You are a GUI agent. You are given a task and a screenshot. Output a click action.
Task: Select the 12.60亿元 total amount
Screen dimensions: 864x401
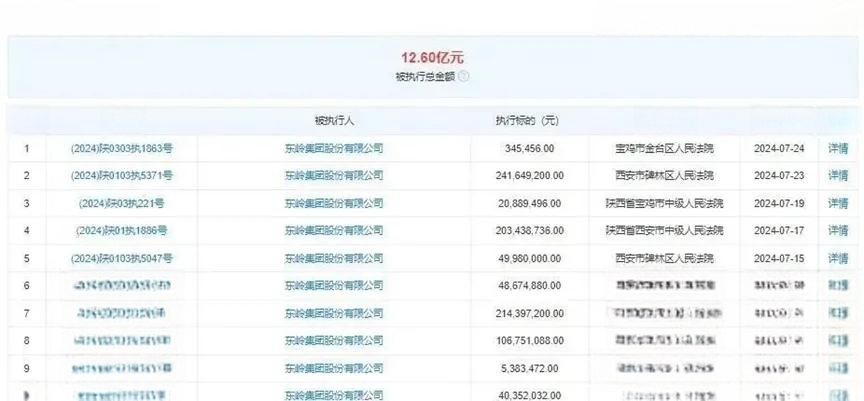pyautogui.click(x=433, y=58)
